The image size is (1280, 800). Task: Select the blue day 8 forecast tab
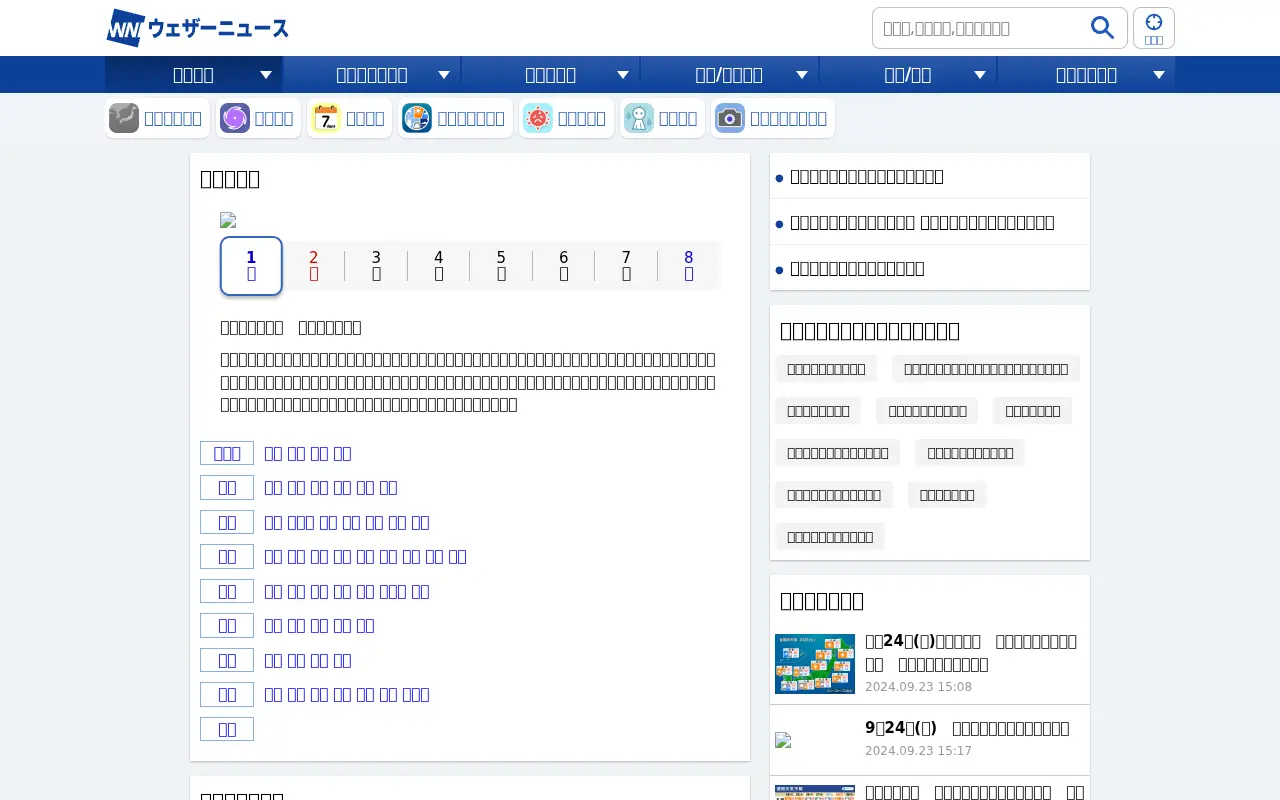689,266
